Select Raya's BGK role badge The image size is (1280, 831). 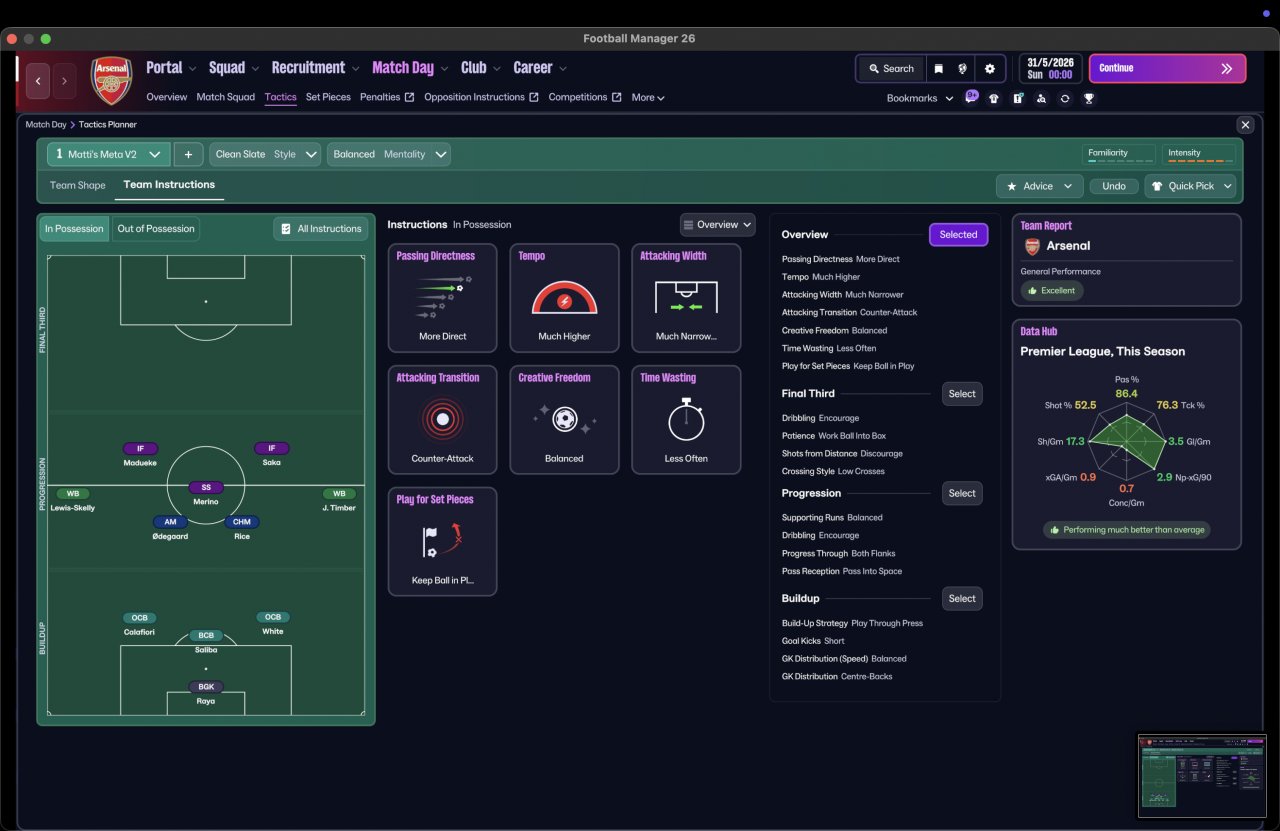(x=206, y=687)
